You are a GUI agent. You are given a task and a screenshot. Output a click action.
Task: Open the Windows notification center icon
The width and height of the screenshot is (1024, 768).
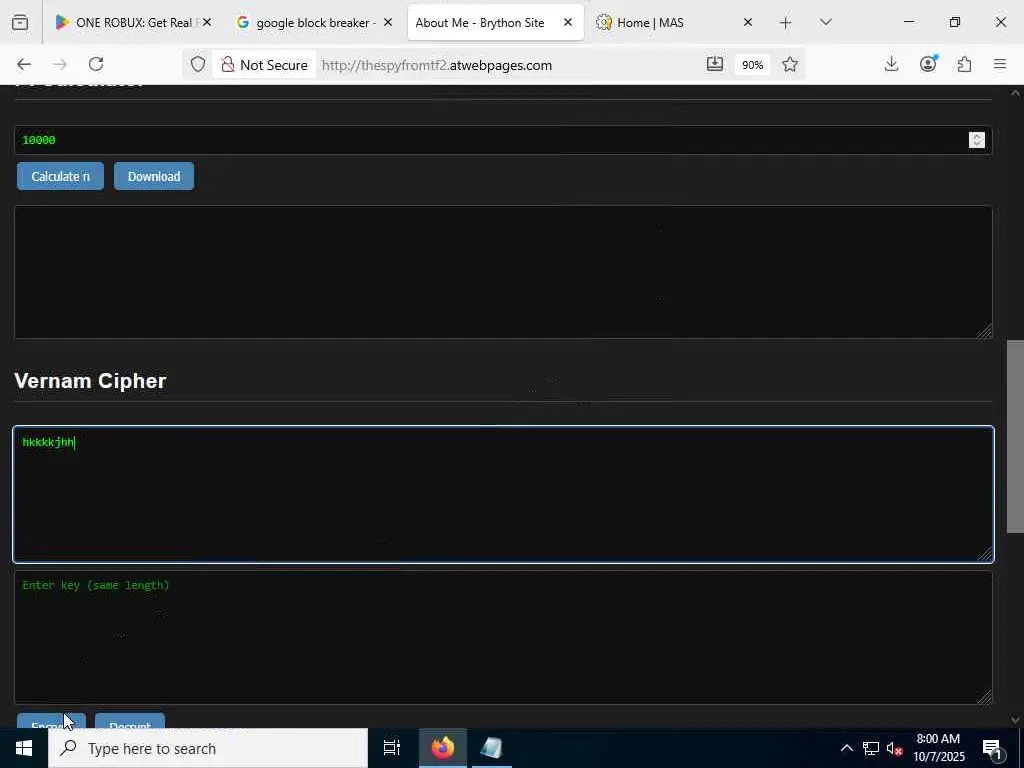(992, 748)
